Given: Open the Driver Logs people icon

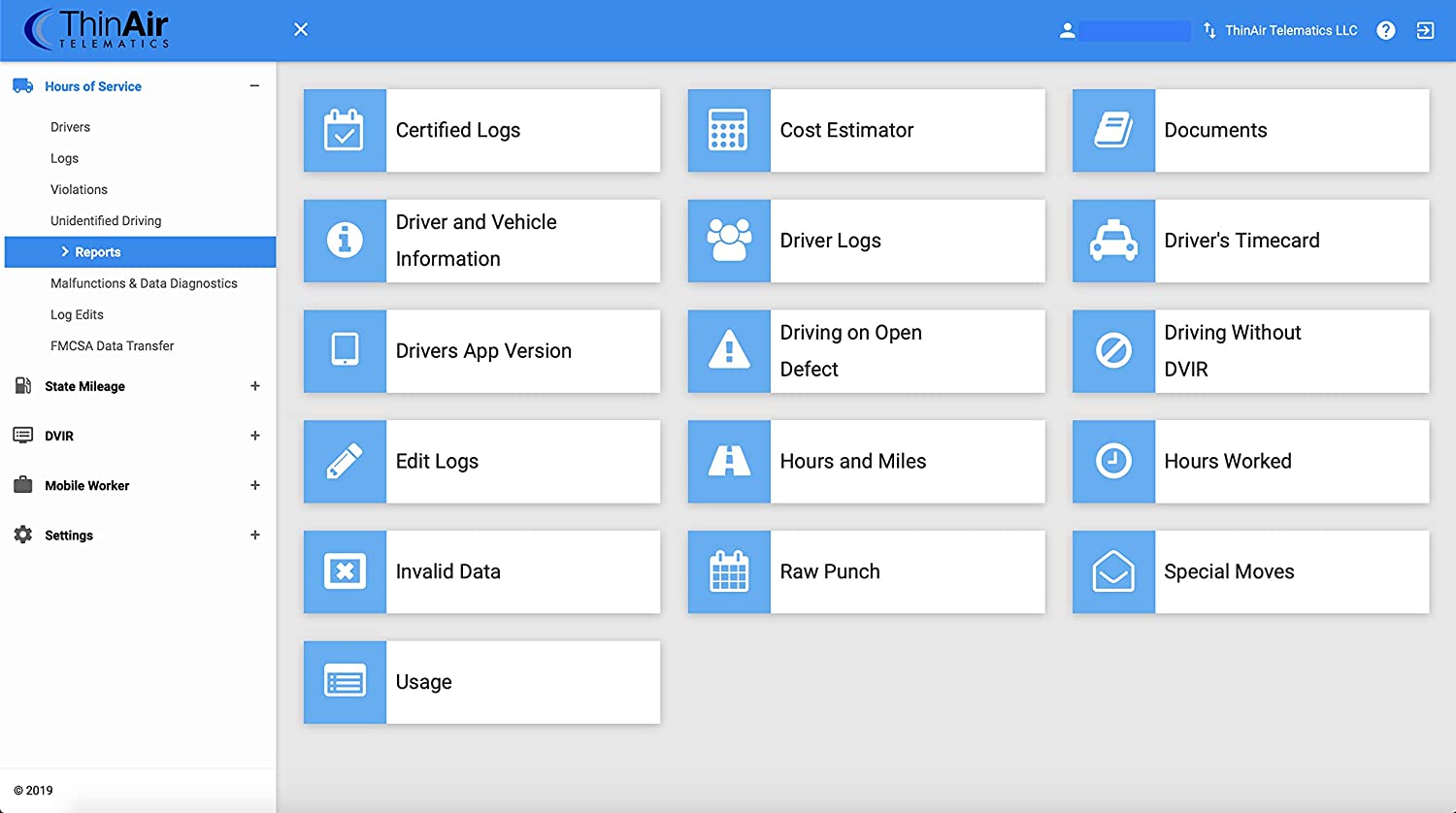Looking at the screenshot, I should point(729,240).
